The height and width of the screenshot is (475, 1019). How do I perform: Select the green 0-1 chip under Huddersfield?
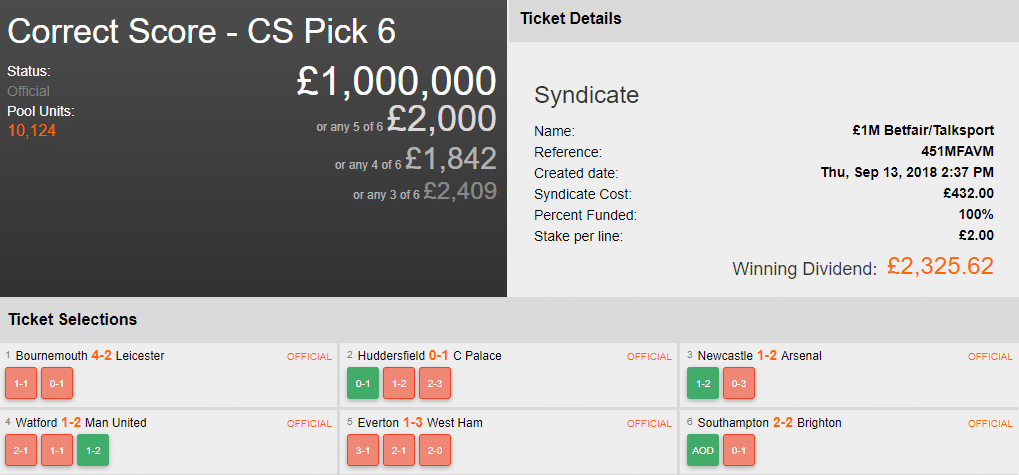click(362, 383)
